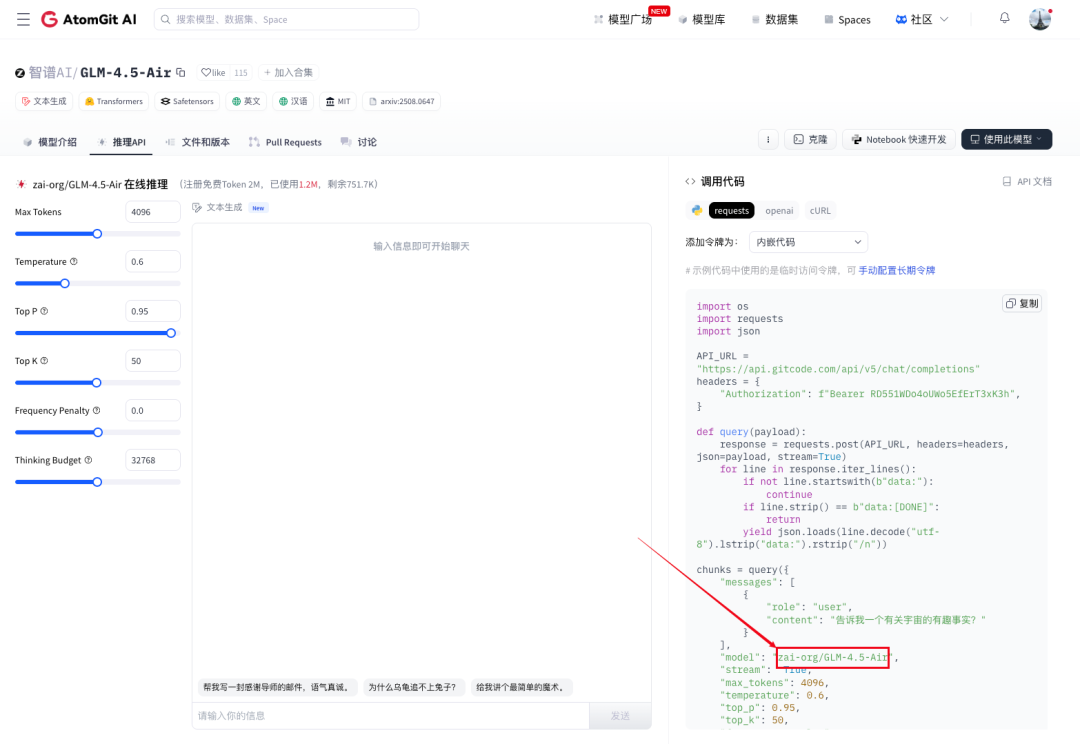Copy model name GLM-4.5-Air icon

click(x=181, y=72)
